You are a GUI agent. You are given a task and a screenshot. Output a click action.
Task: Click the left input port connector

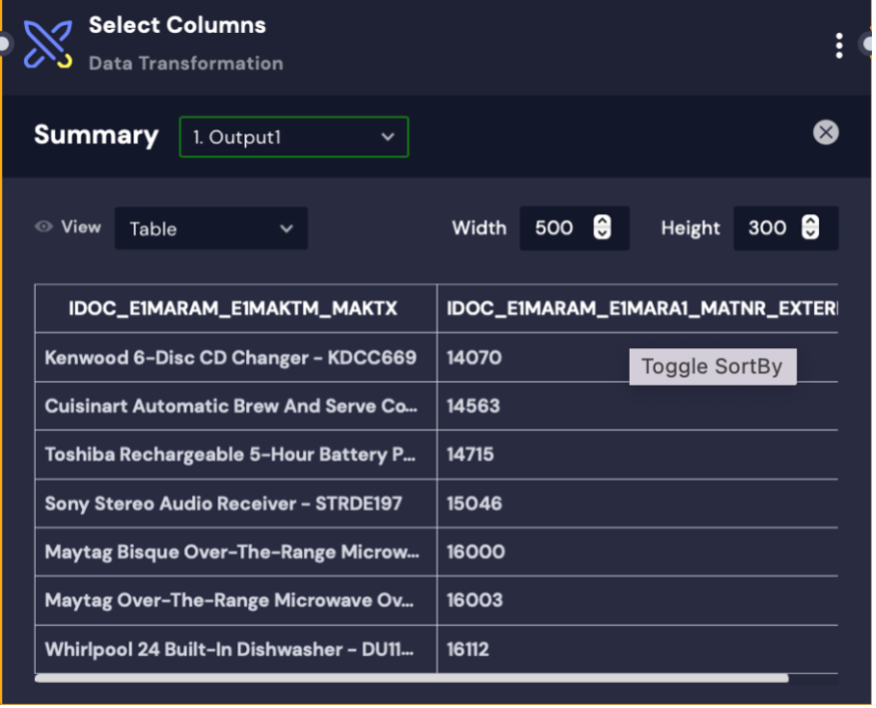click(3, 44)
